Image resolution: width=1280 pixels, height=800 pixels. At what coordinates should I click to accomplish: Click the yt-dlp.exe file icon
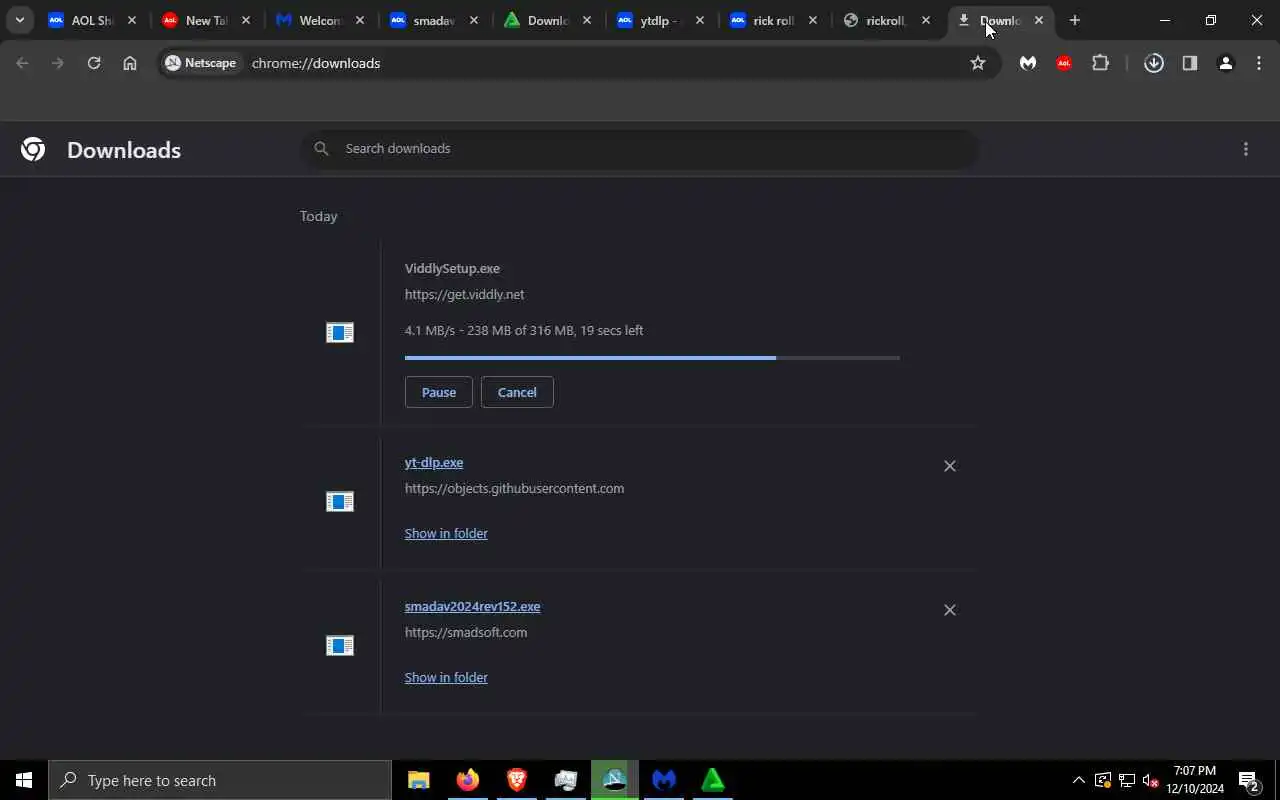340,502
